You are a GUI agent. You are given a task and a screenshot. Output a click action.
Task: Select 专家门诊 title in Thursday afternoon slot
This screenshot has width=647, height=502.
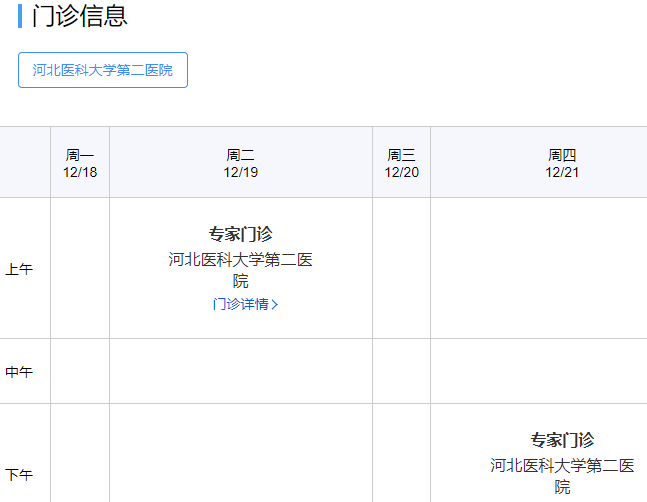[x=562, y=440]
